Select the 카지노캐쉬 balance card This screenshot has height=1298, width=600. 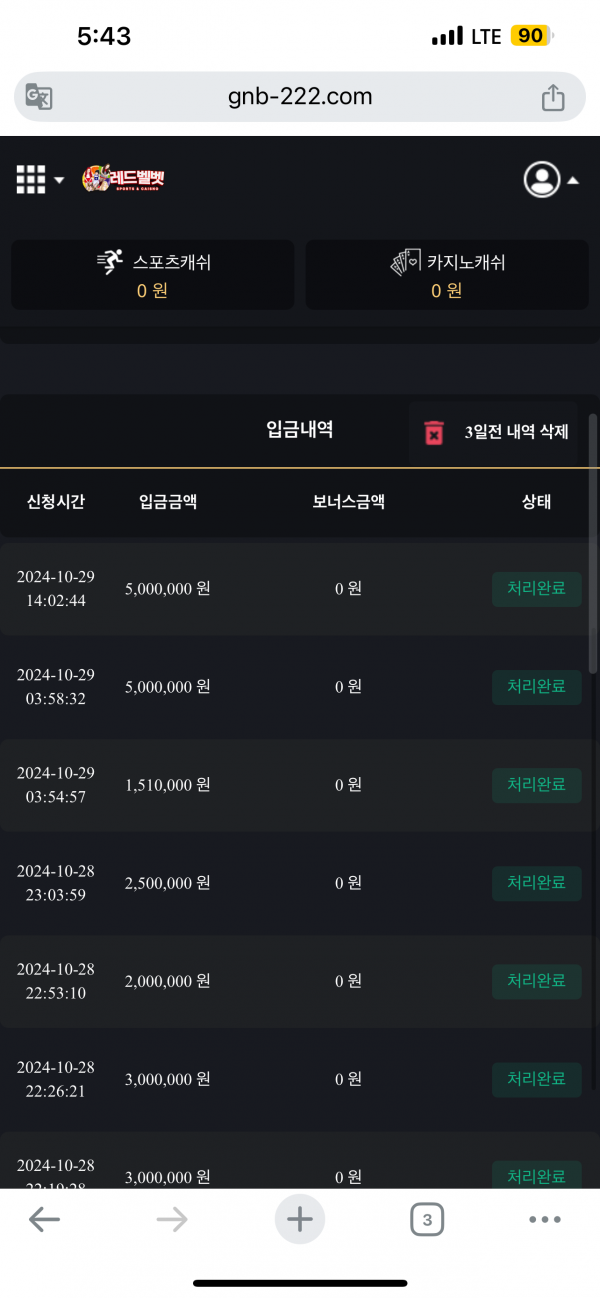pyautogui.click(x=447, y=275)
